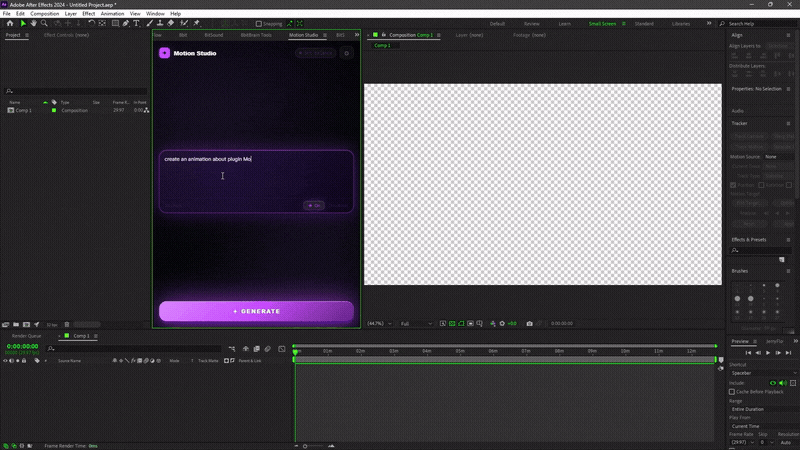800x450 pixels.
Task: Expand overflow panel tabs next to BitS tab
Action: click(x=357, y=35)
